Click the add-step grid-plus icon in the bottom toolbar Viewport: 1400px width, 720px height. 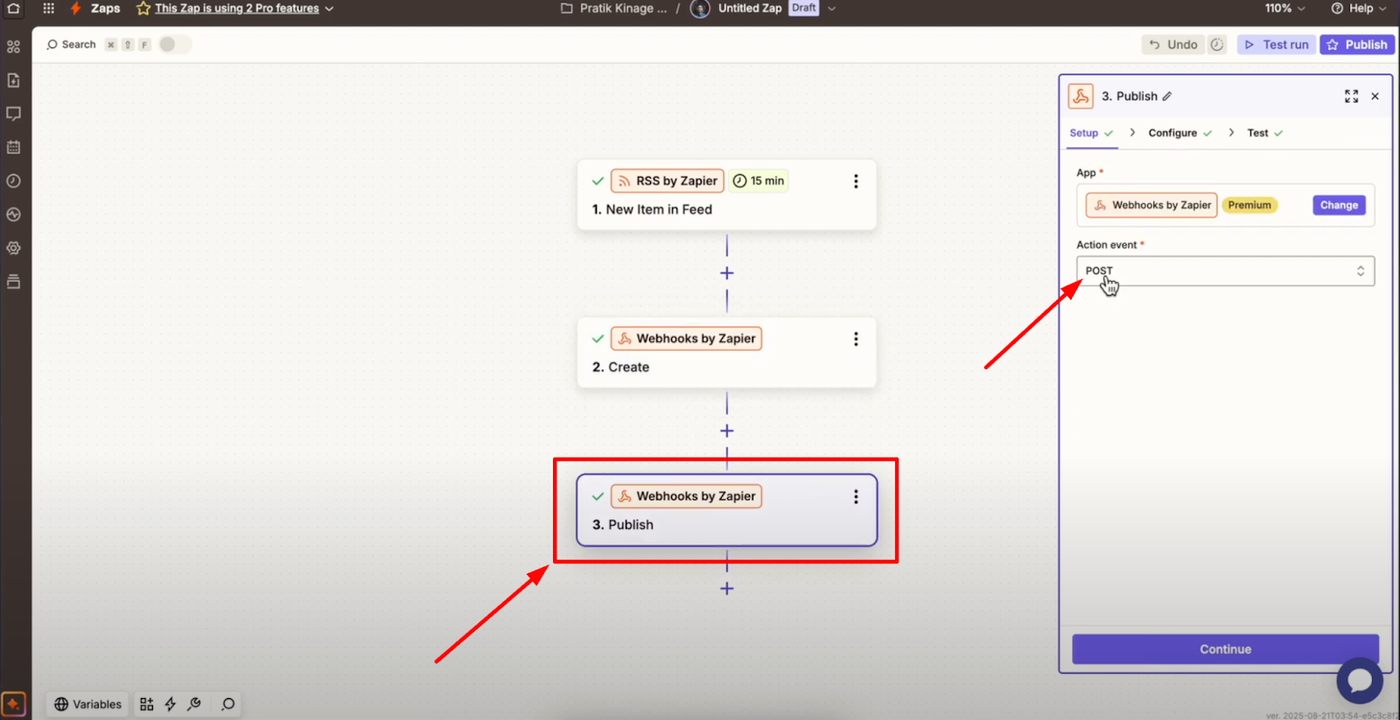point(147,704)
